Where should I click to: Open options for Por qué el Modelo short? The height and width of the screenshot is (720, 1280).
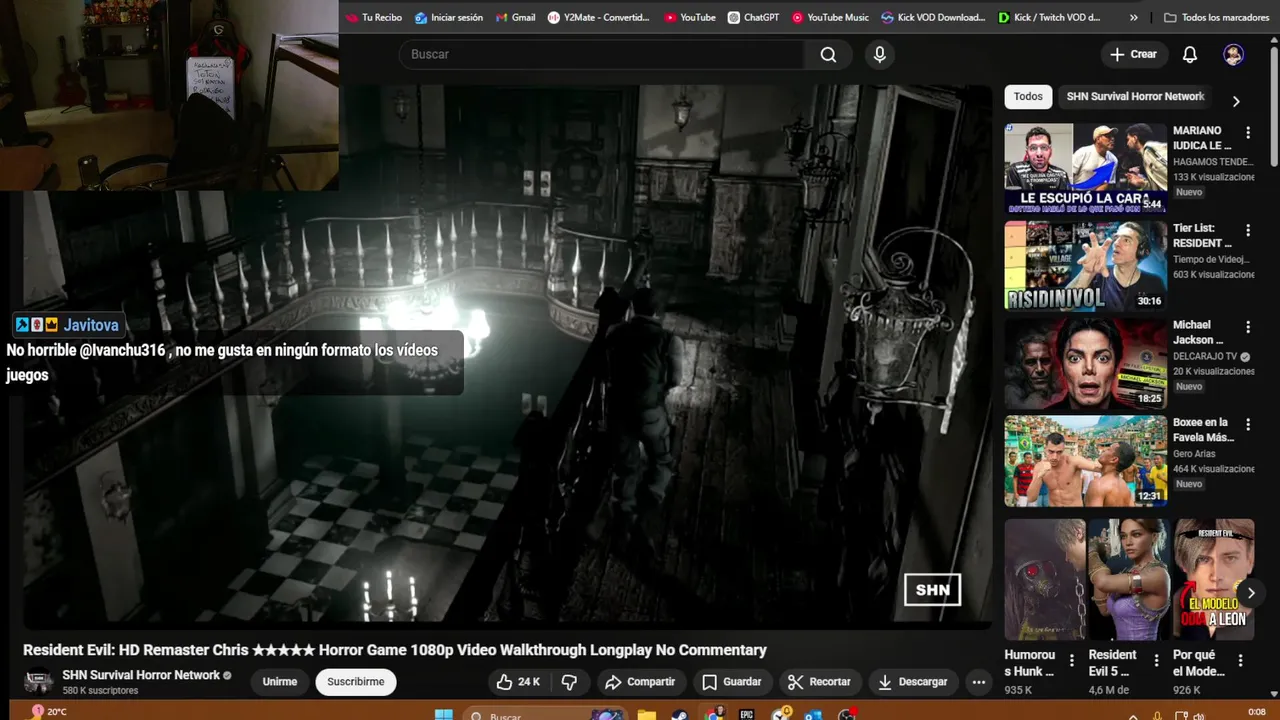click(1240, 661)
